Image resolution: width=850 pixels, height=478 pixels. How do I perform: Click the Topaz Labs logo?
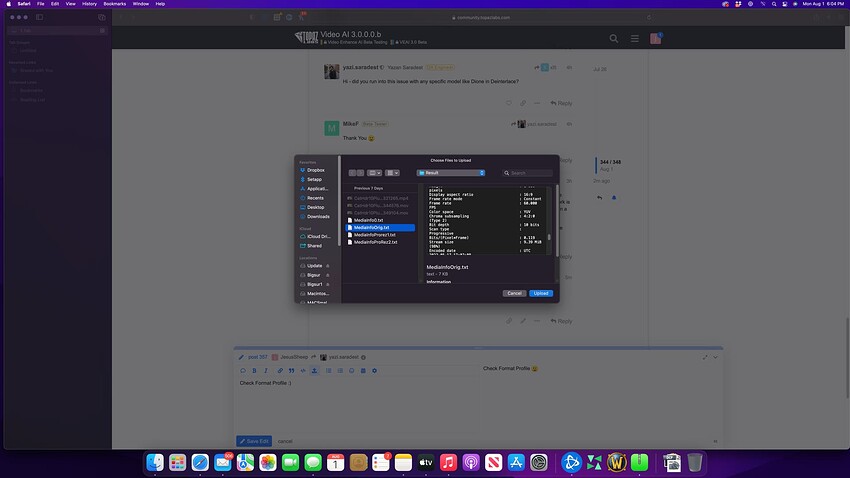click(x=306, y=37)
